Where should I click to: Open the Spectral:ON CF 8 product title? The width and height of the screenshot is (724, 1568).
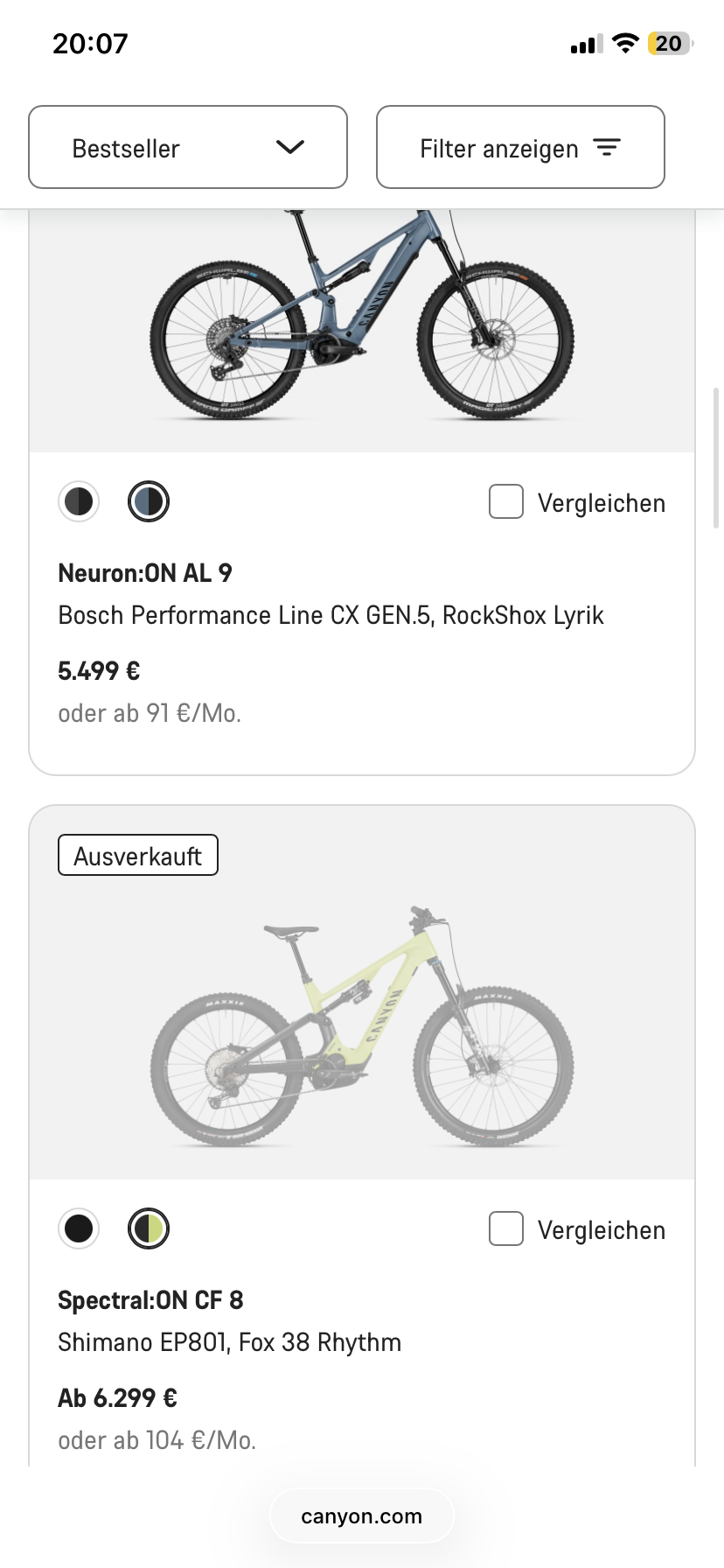150,1300
